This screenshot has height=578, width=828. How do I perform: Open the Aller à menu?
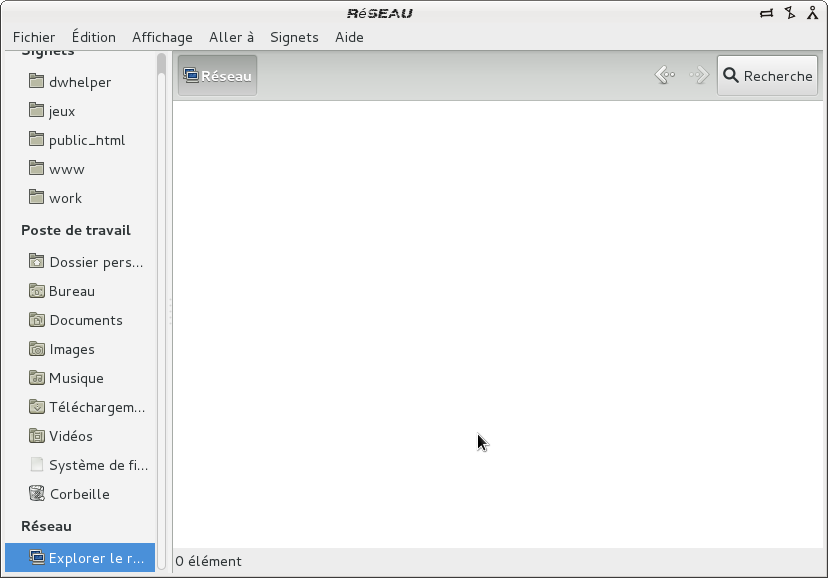(231, 37)
